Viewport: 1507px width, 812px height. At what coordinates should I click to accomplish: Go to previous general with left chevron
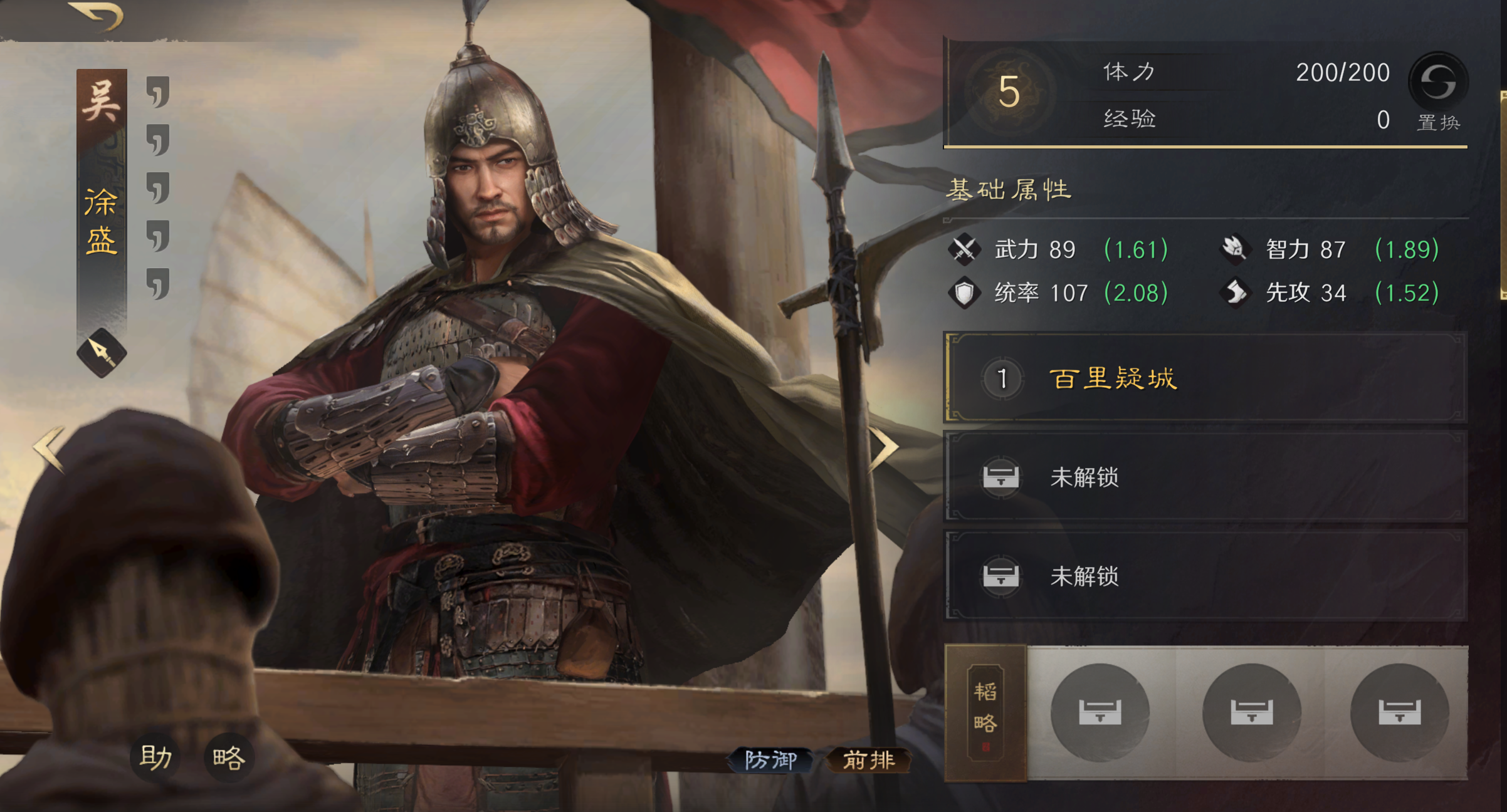[x=50, y=449]
